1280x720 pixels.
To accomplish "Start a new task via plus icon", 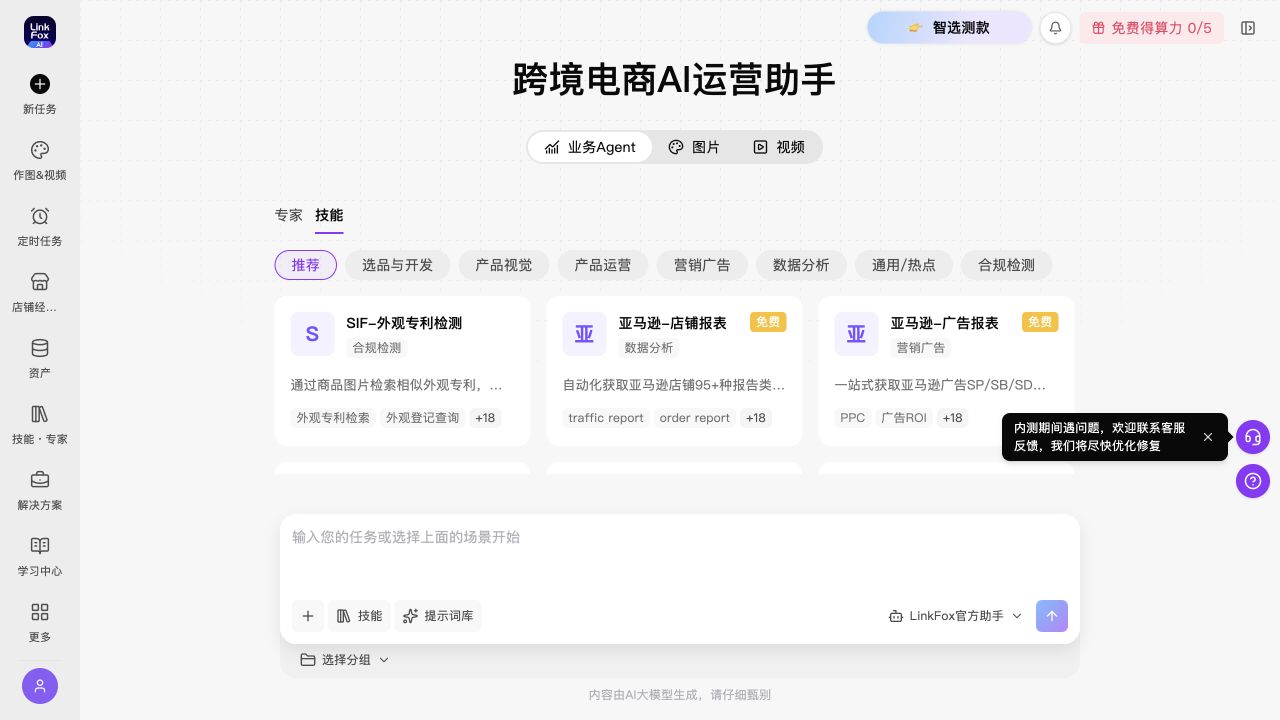I will pyautogui.click(x=40, y=84).
